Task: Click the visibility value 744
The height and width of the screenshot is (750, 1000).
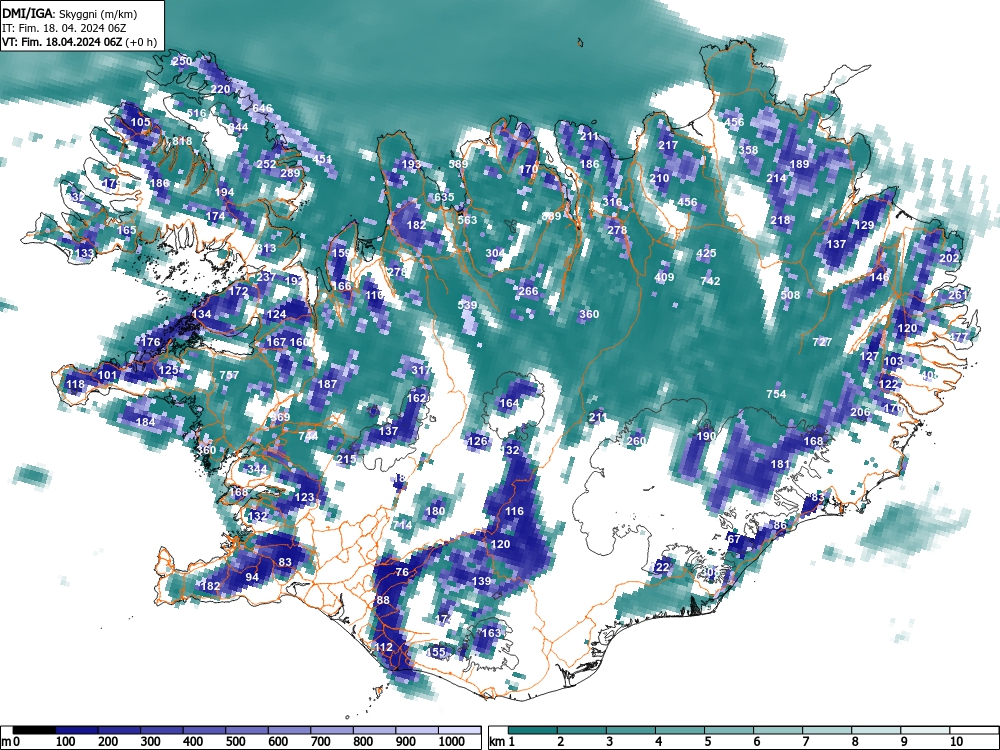Action: pos(308,436)
